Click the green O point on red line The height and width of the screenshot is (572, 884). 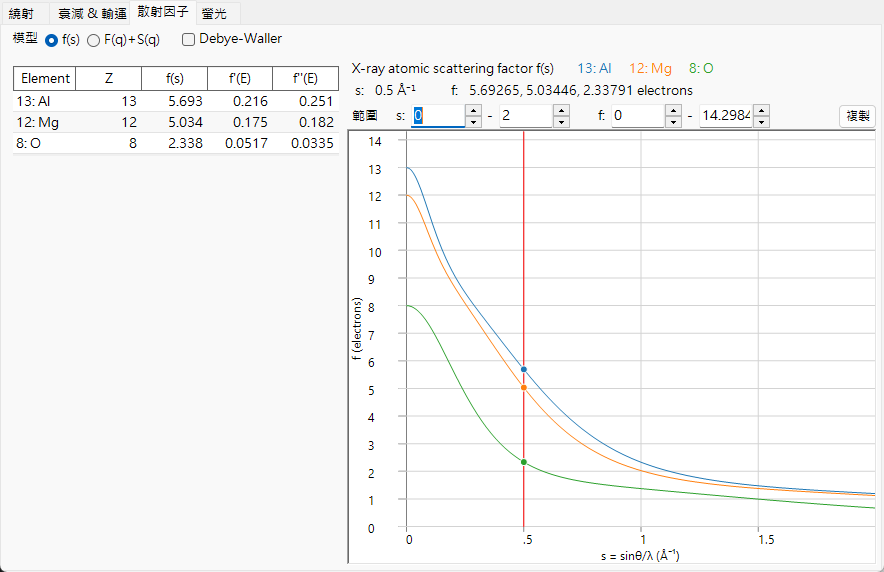(524, 462)
